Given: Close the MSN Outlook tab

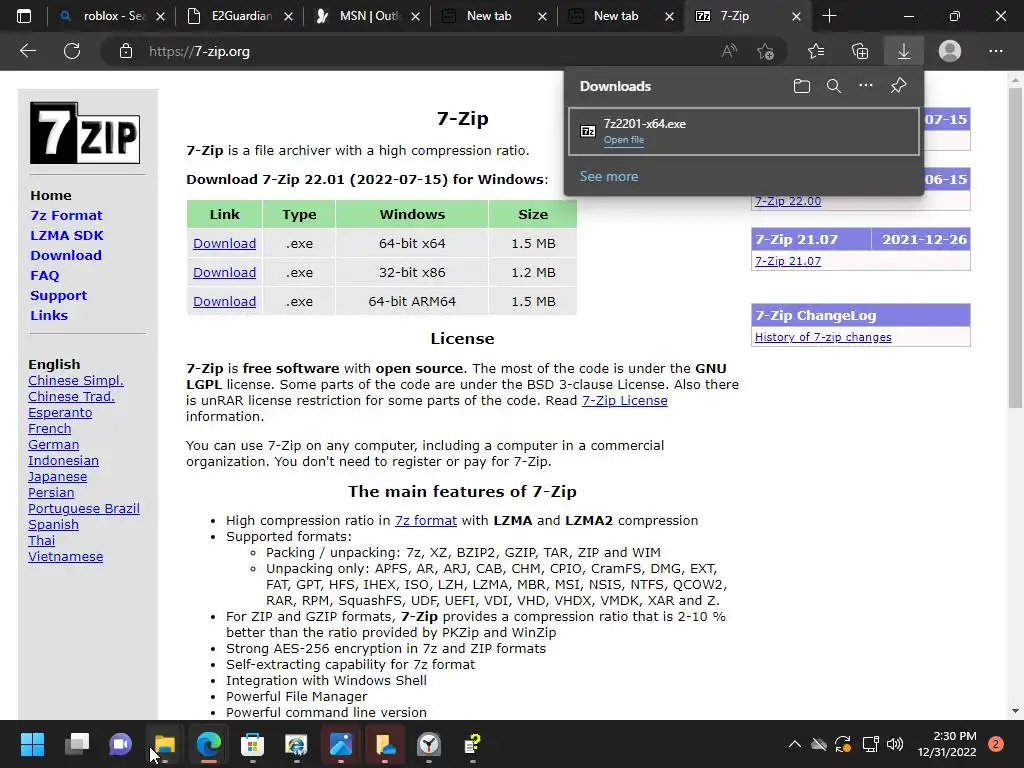Looking at the screenshot, I should pos(415,16).
